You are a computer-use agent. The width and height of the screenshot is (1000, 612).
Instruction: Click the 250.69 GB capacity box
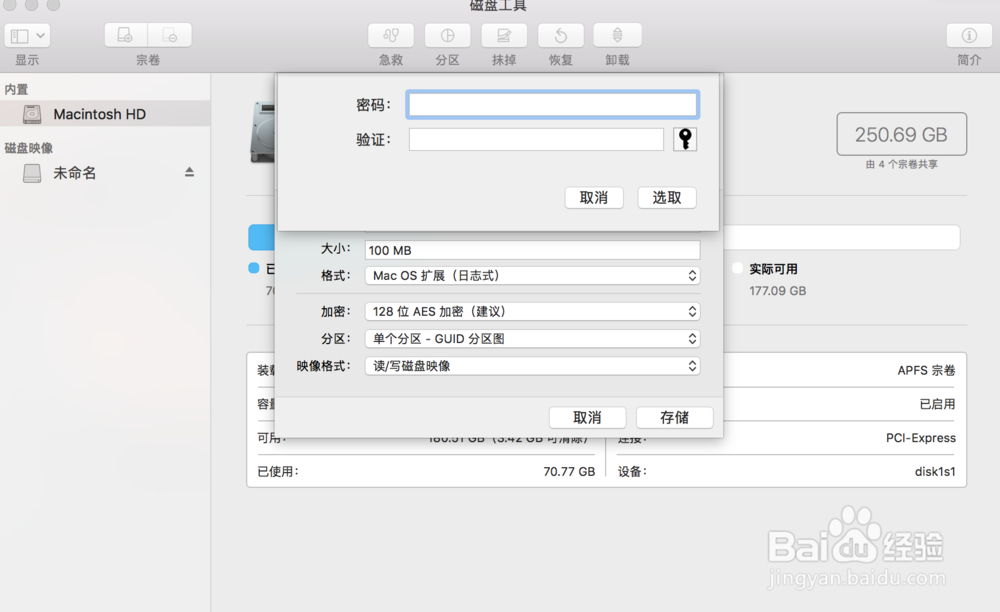tap(901, 135)
